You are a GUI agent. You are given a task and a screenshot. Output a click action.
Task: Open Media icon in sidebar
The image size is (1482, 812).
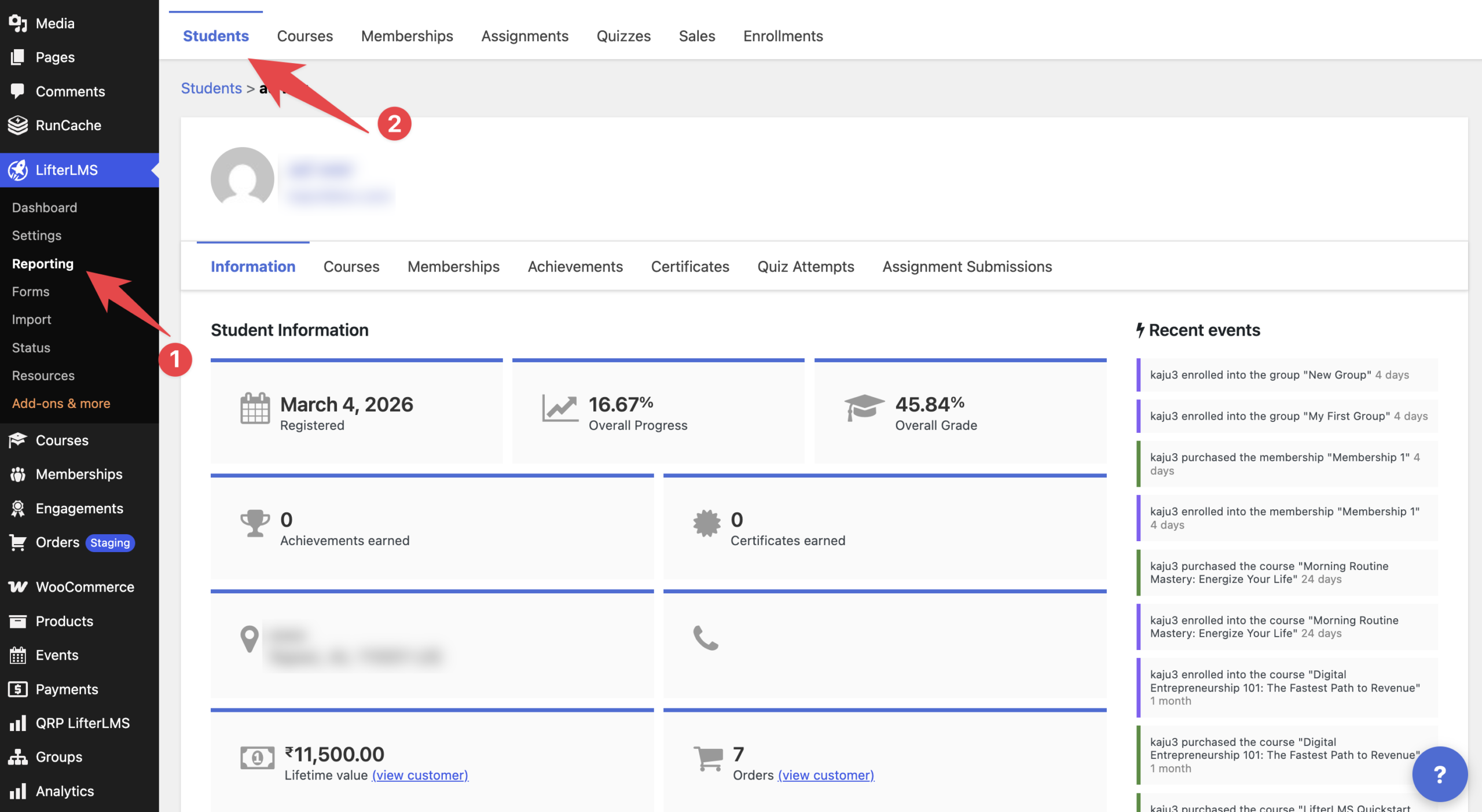tap(18, 23)
